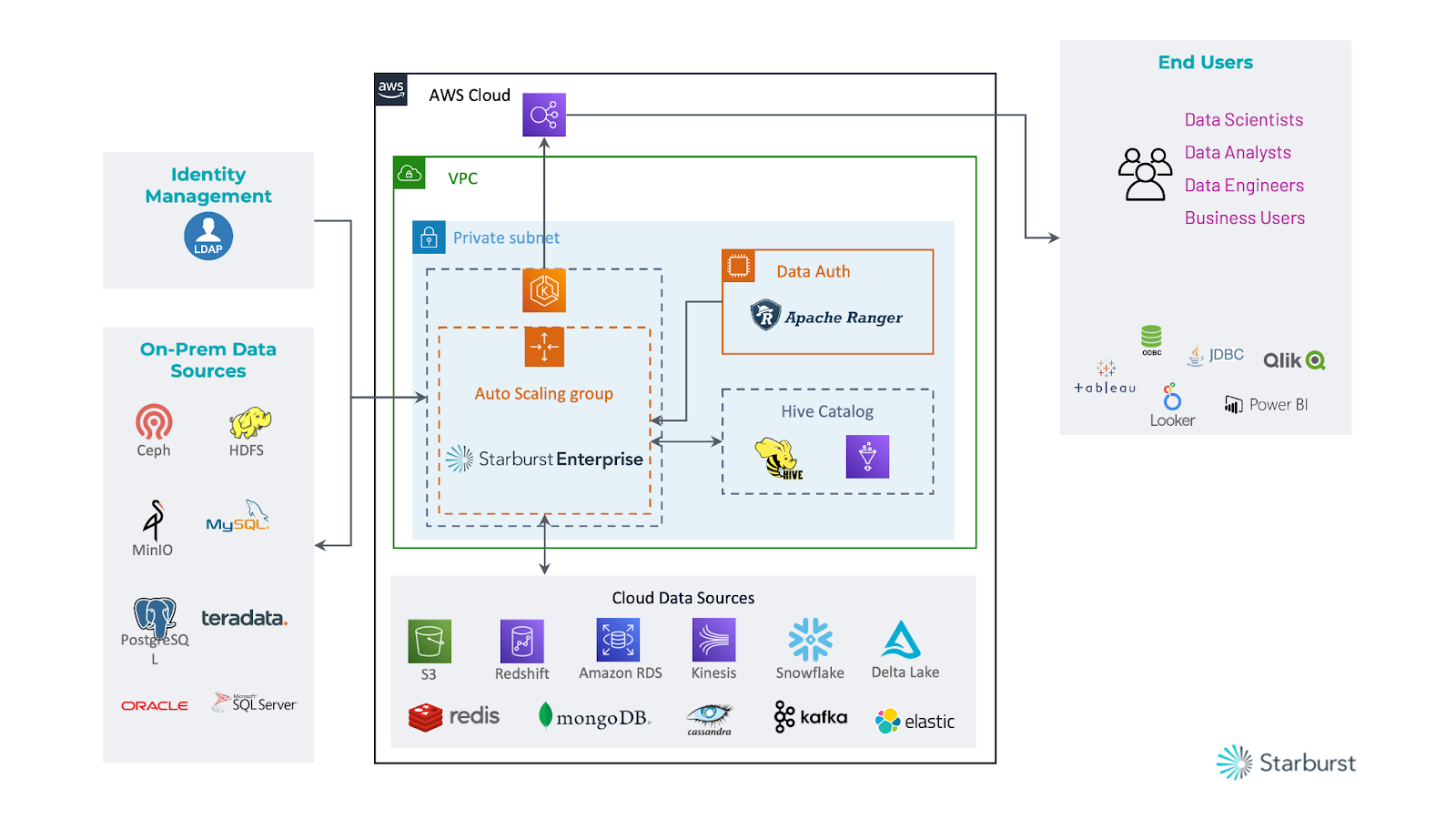Screen dimensions: 1456x819
Task: Select the Snowflake logo
Action: pyautogui.click(x=810, y=640)
